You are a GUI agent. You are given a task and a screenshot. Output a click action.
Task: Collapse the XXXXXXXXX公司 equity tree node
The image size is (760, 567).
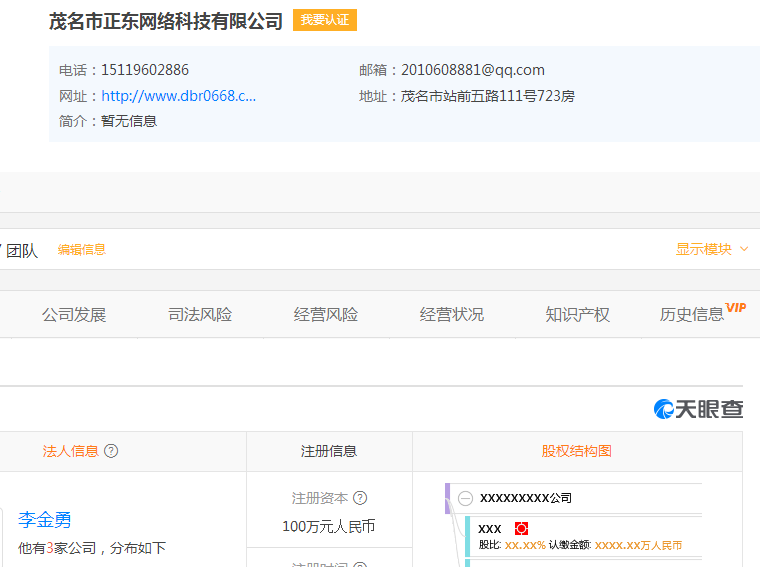(x=465, y=498)
